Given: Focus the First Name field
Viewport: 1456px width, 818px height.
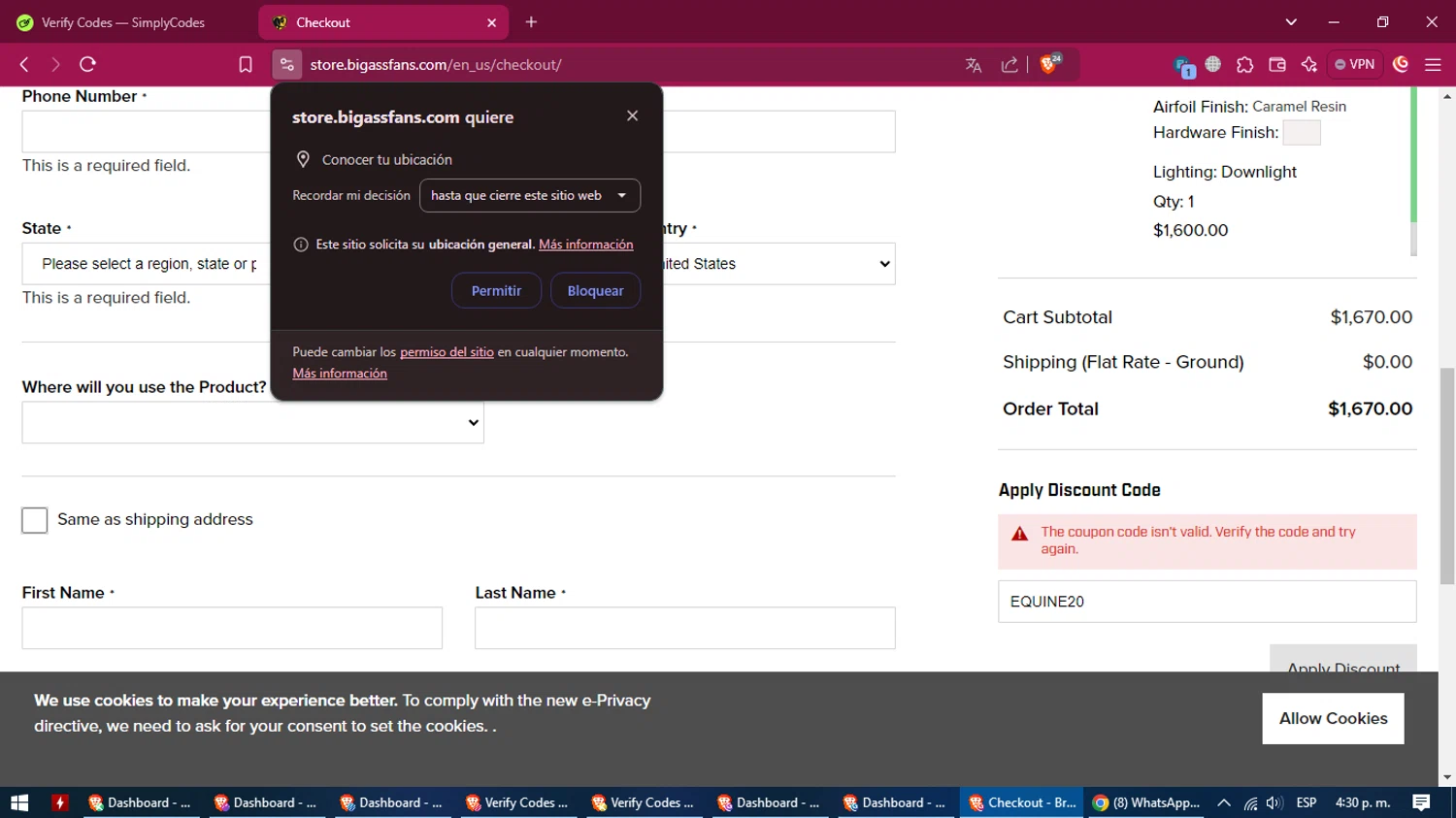Looking at the screenshot, I should pyautogui.click(x=232, y=628).
